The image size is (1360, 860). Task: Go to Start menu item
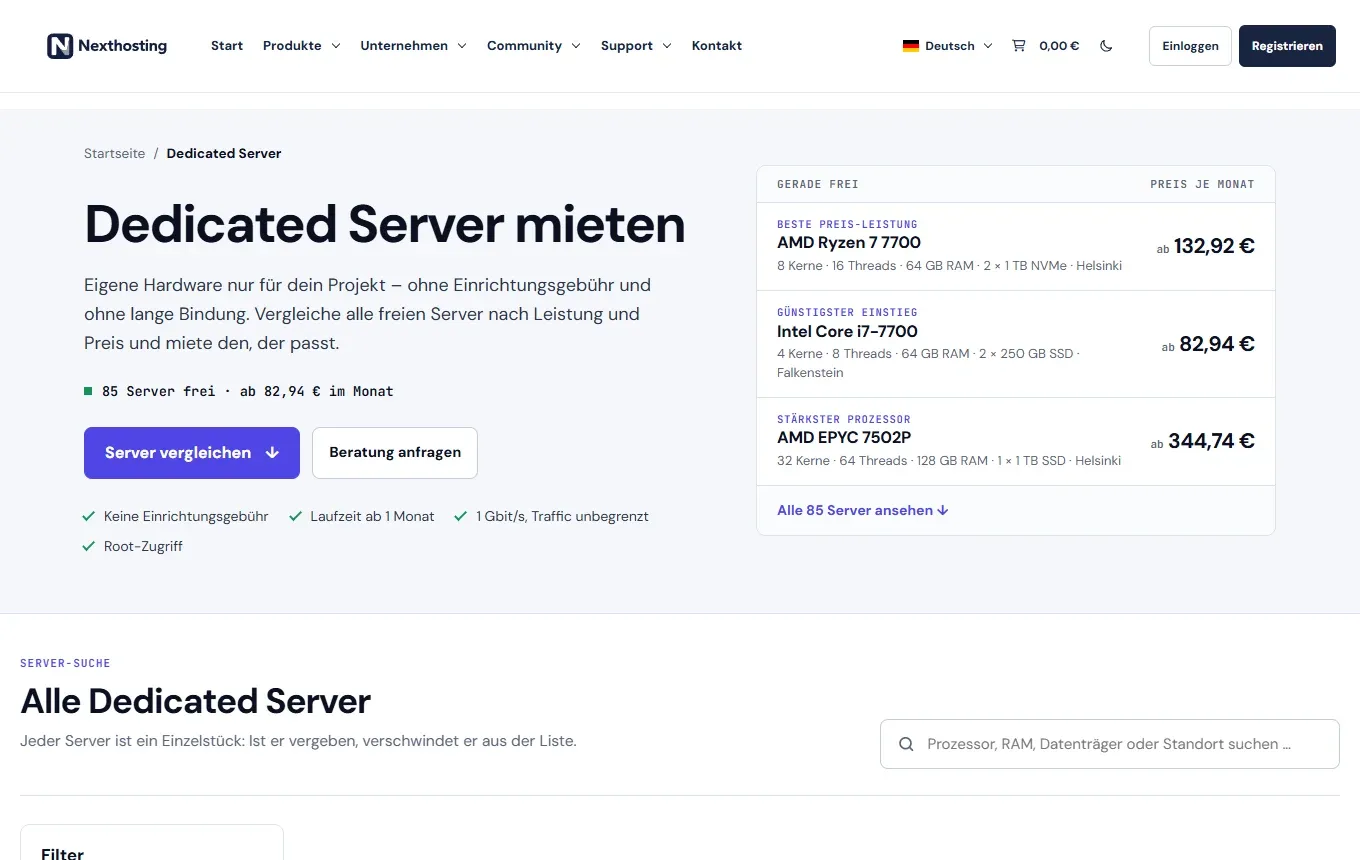(x=227, y=46)
